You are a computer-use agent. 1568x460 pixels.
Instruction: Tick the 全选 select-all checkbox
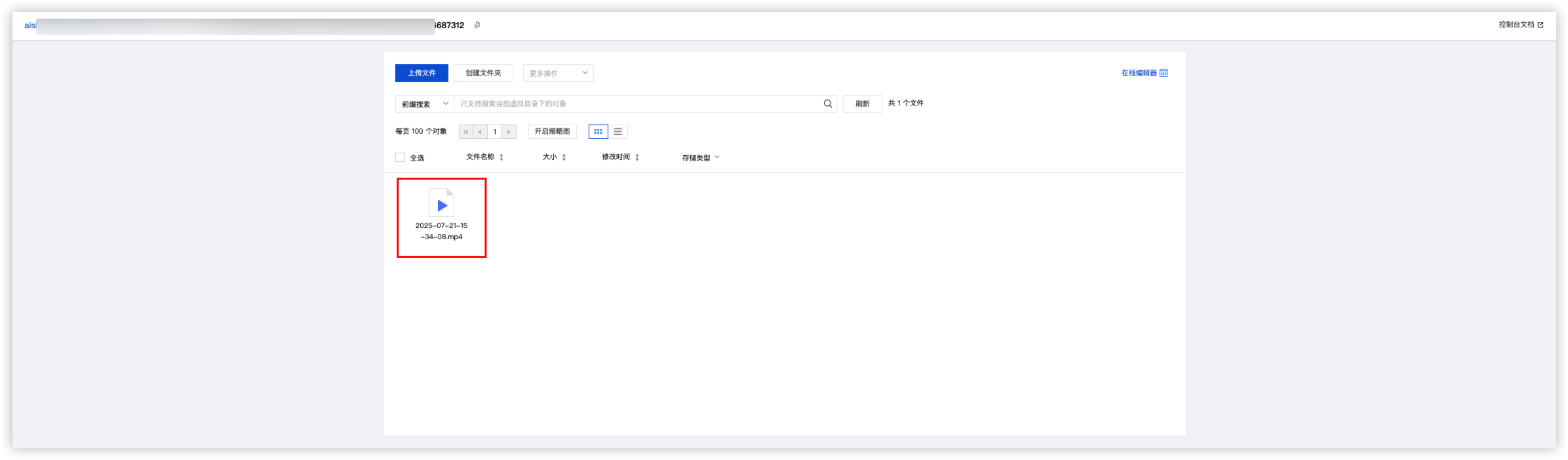pyautogui.click(x=401, y=157)
